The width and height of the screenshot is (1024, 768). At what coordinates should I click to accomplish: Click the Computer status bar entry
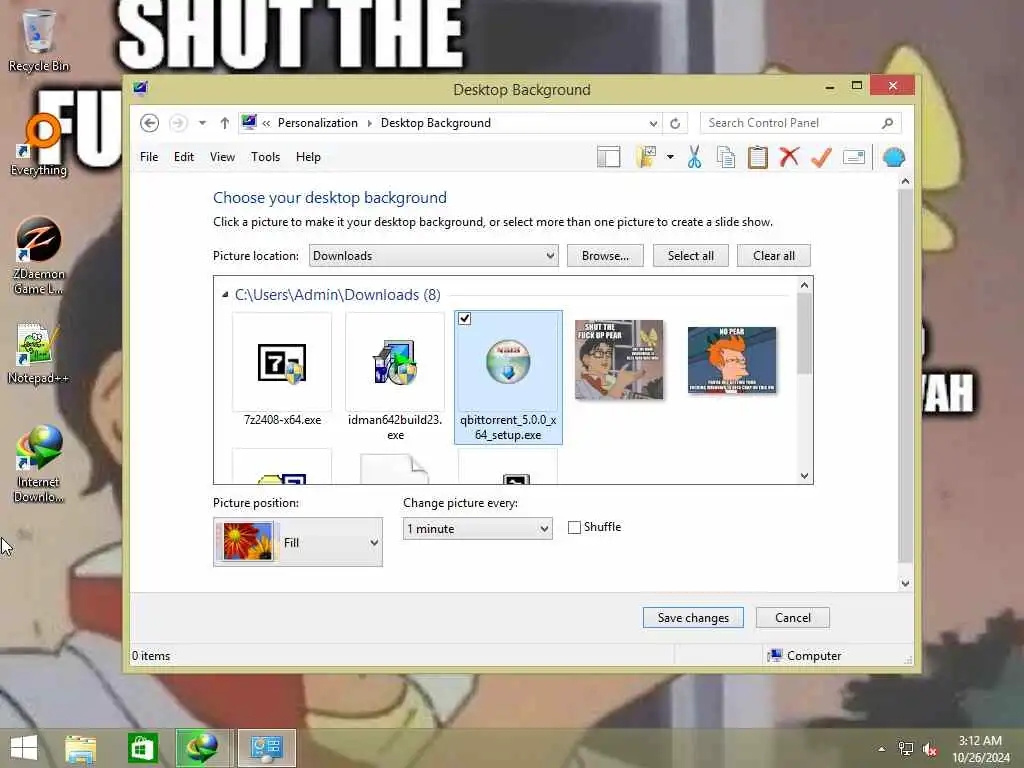(x=805, y=656)
